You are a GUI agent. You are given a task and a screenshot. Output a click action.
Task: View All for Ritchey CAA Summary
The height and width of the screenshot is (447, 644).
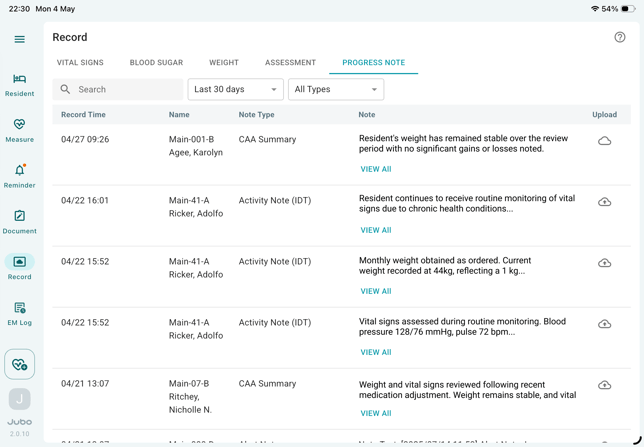(x=376, y=413)
